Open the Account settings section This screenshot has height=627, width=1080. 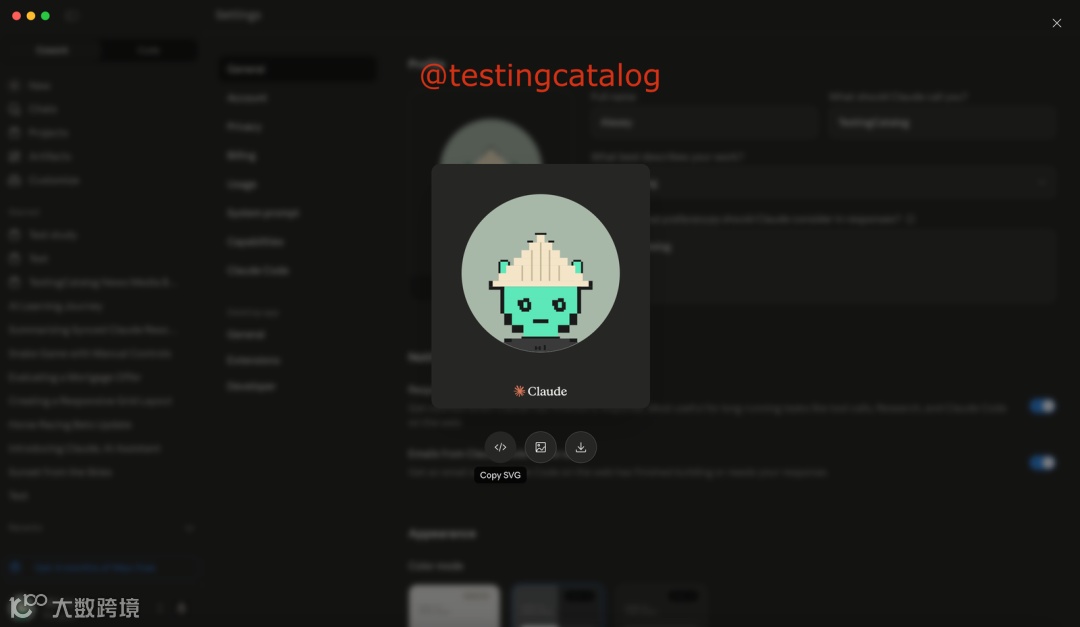point(247,98)
